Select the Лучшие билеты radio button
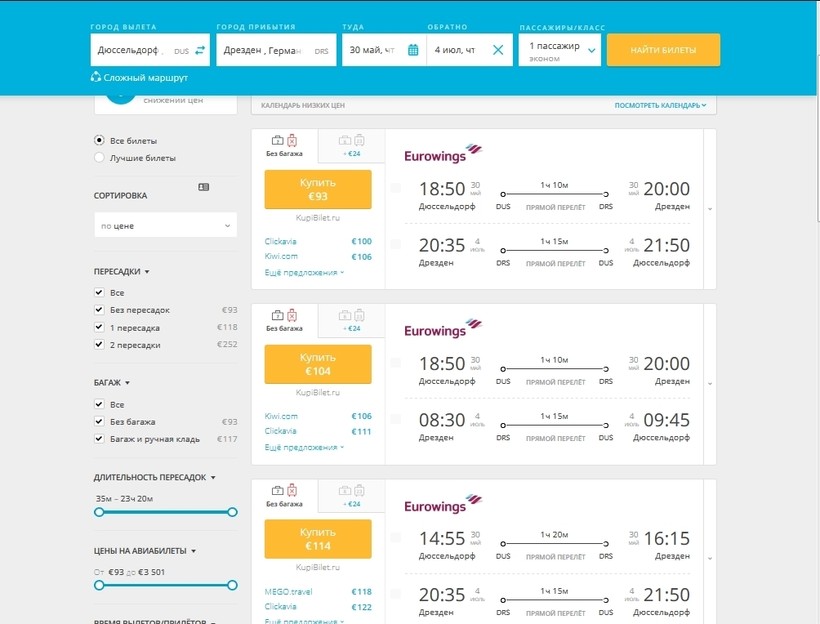This screenshot has height=624, width=820. pos(99,158)
